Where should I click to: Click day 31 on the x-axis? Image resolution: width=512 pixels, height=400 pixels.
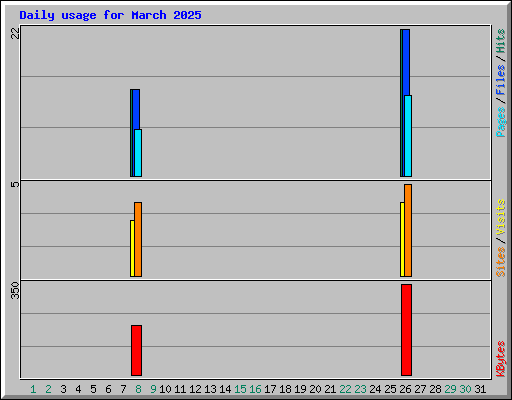pos(480,389)
